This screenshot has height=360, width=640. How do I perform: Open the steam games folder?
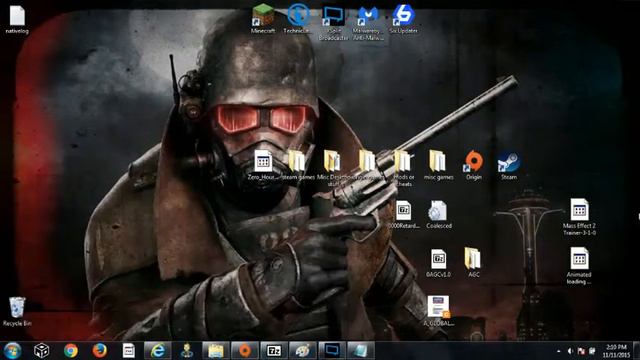coord(298,165)
